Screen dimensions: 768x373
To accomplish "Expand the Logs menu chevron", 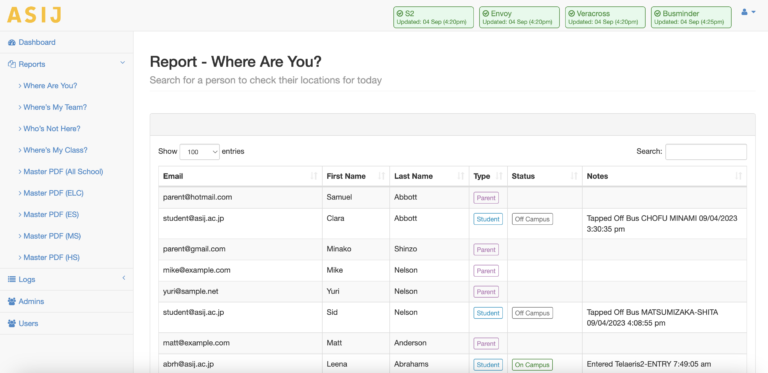I will pos(124,278).
